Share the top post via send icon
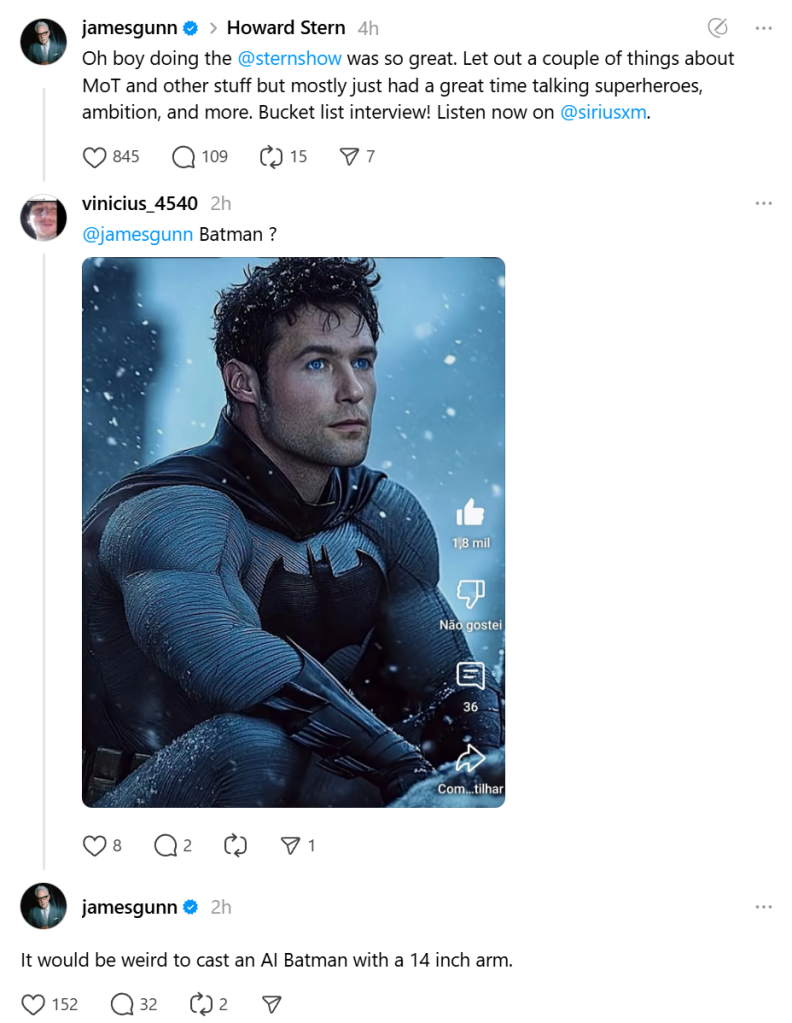792x1023 pixels. (x=349, y=157)
